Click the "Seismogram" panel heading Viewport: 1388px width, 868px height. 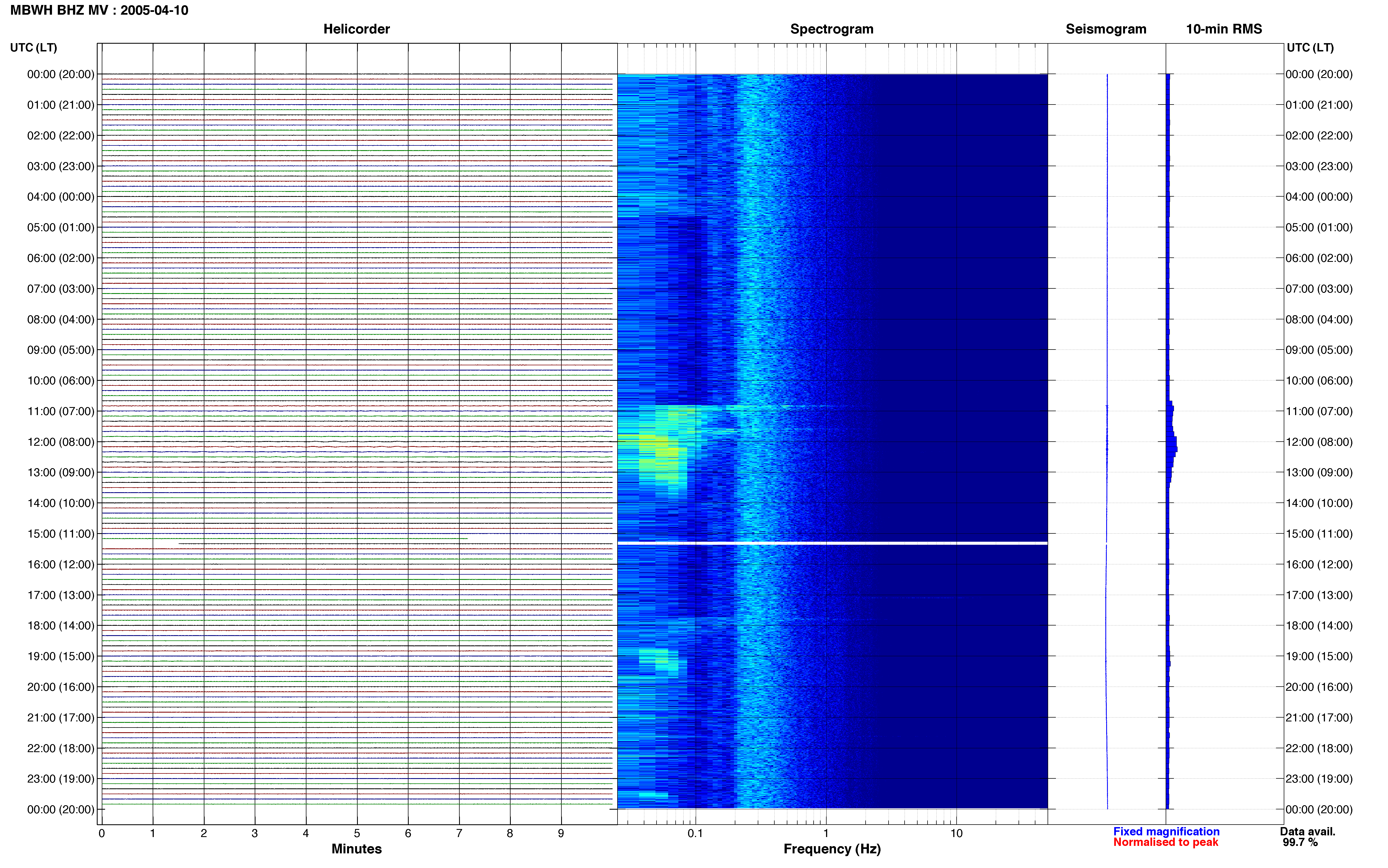pos(1106,29)
